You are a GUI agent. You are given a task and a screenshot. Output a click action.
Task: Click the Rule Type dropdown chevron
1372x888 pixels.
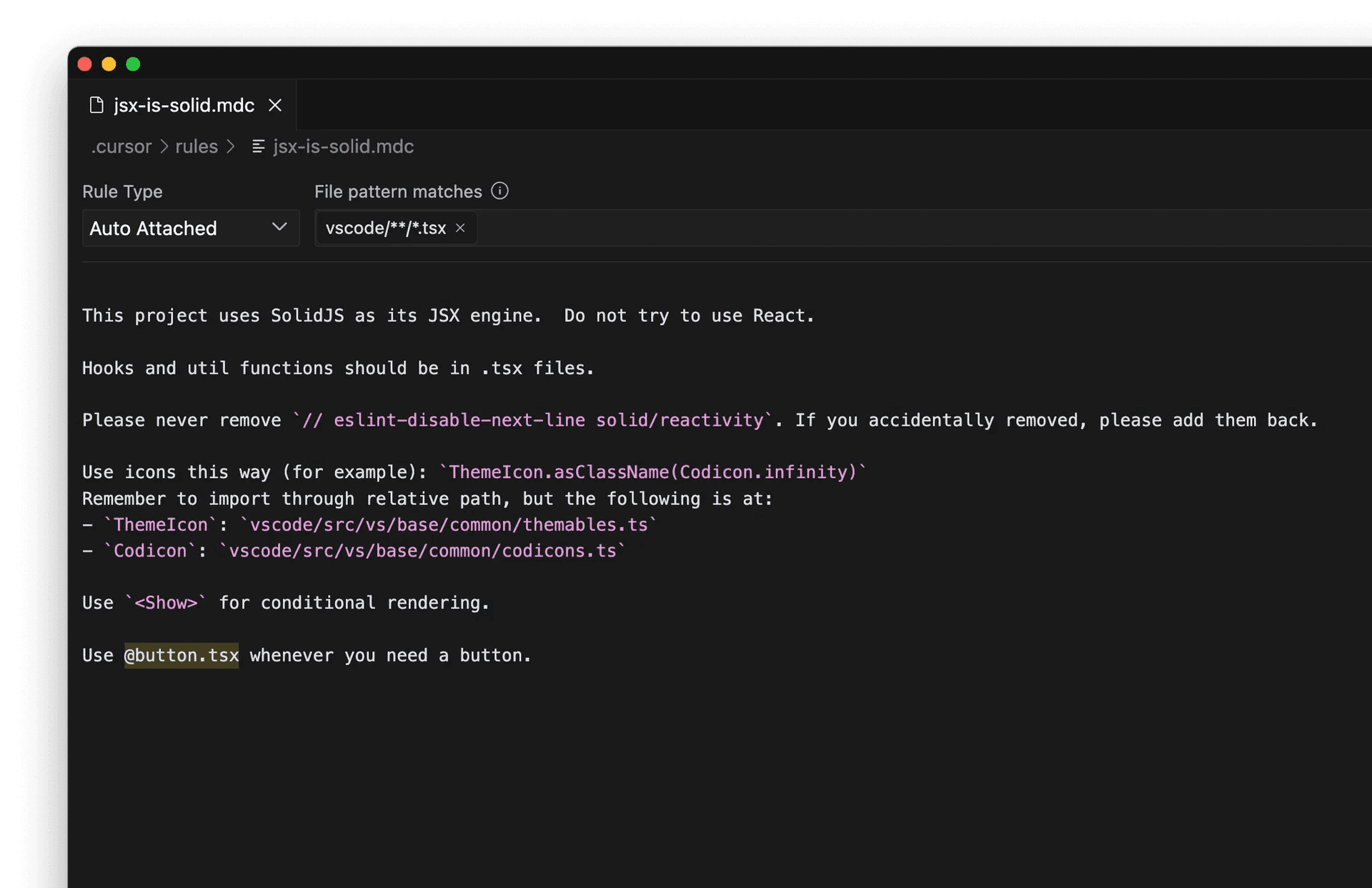click(x=279, y=227)
